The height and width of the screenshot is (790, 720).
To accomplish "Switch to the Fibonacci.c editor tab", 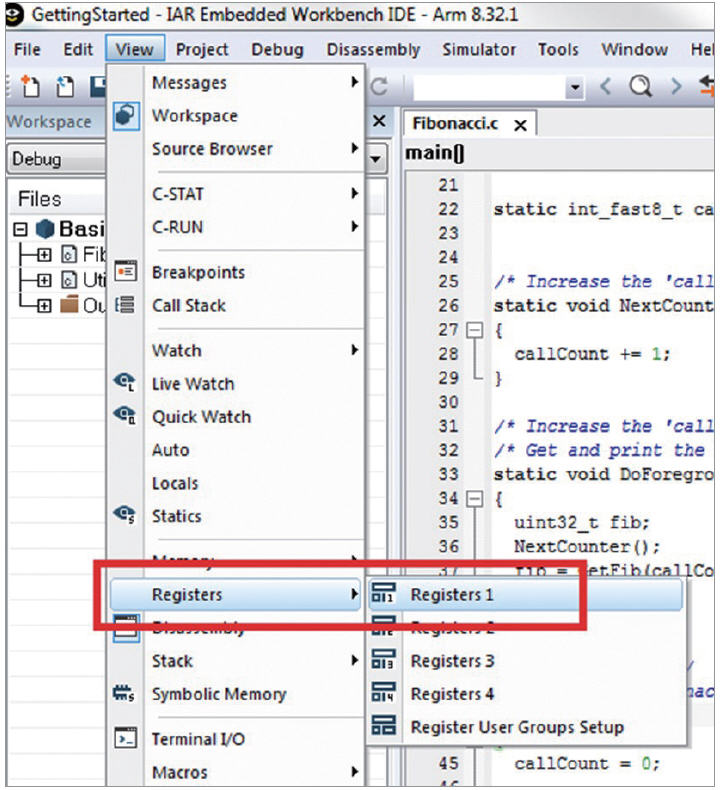I will 453,124.
